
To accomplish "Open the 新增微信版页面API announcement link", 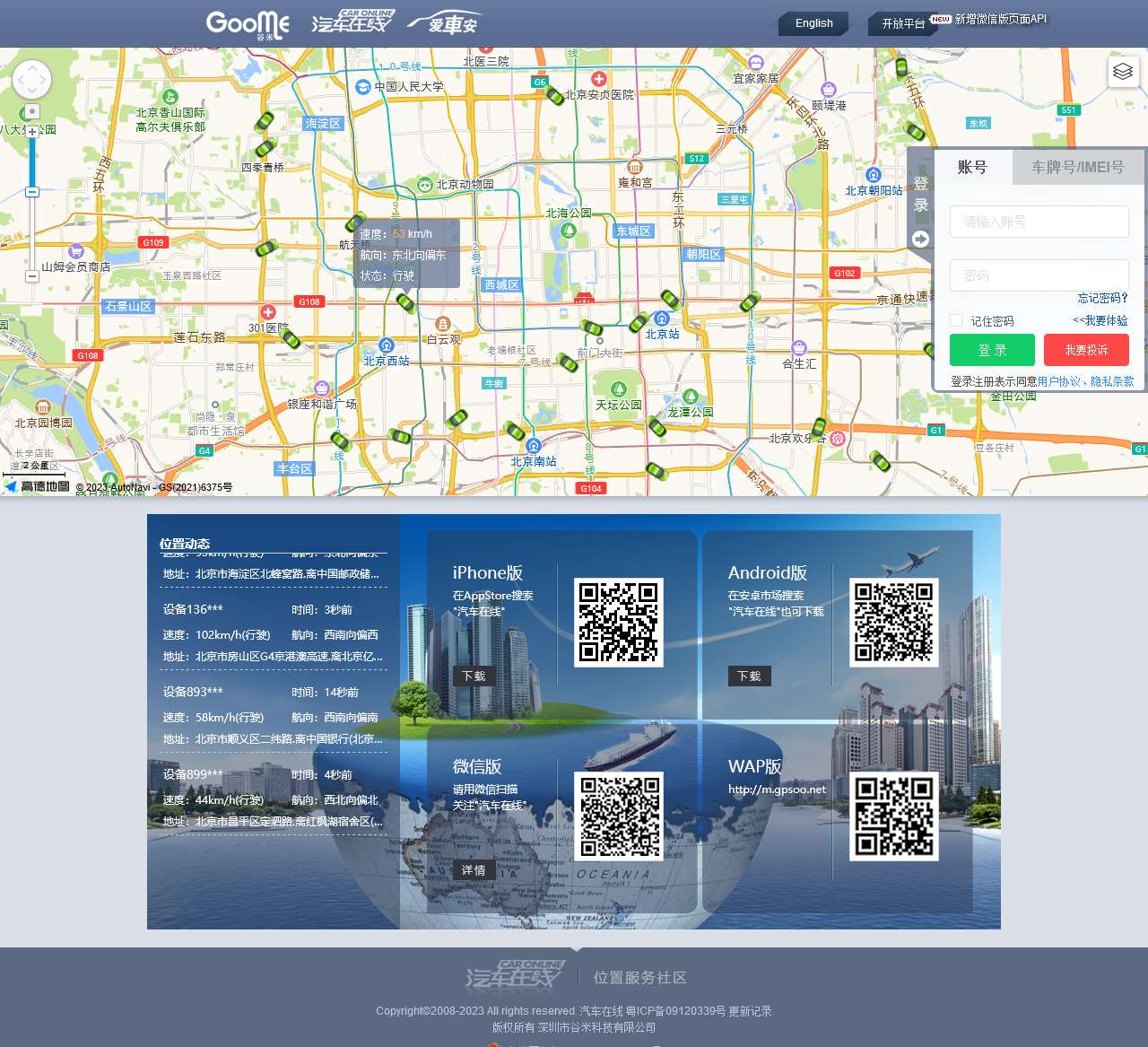I will (1000, 19).
